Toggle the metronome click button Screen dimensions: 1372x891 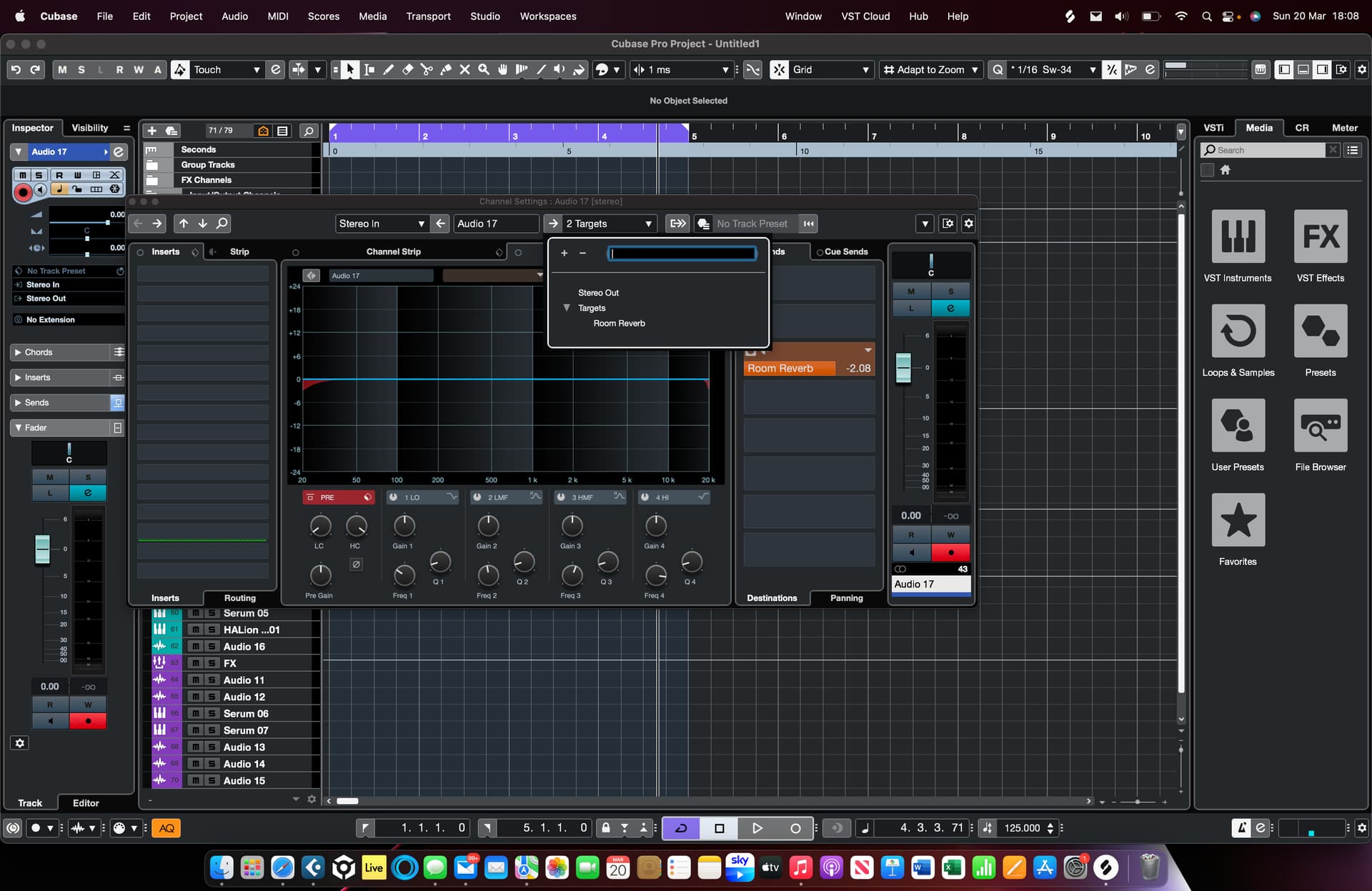(1241, 828)
